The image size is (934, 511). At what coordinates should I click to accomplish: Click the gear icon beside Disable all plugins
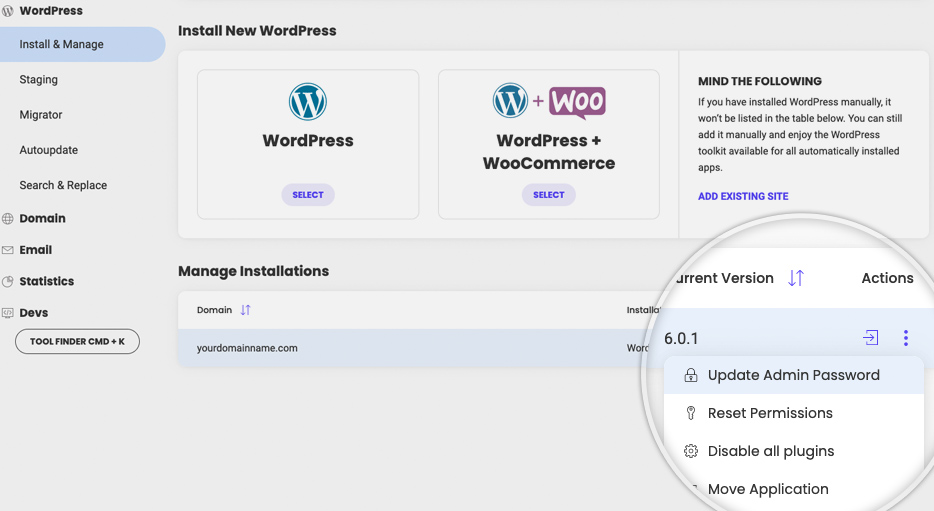[x=691, y=451]
